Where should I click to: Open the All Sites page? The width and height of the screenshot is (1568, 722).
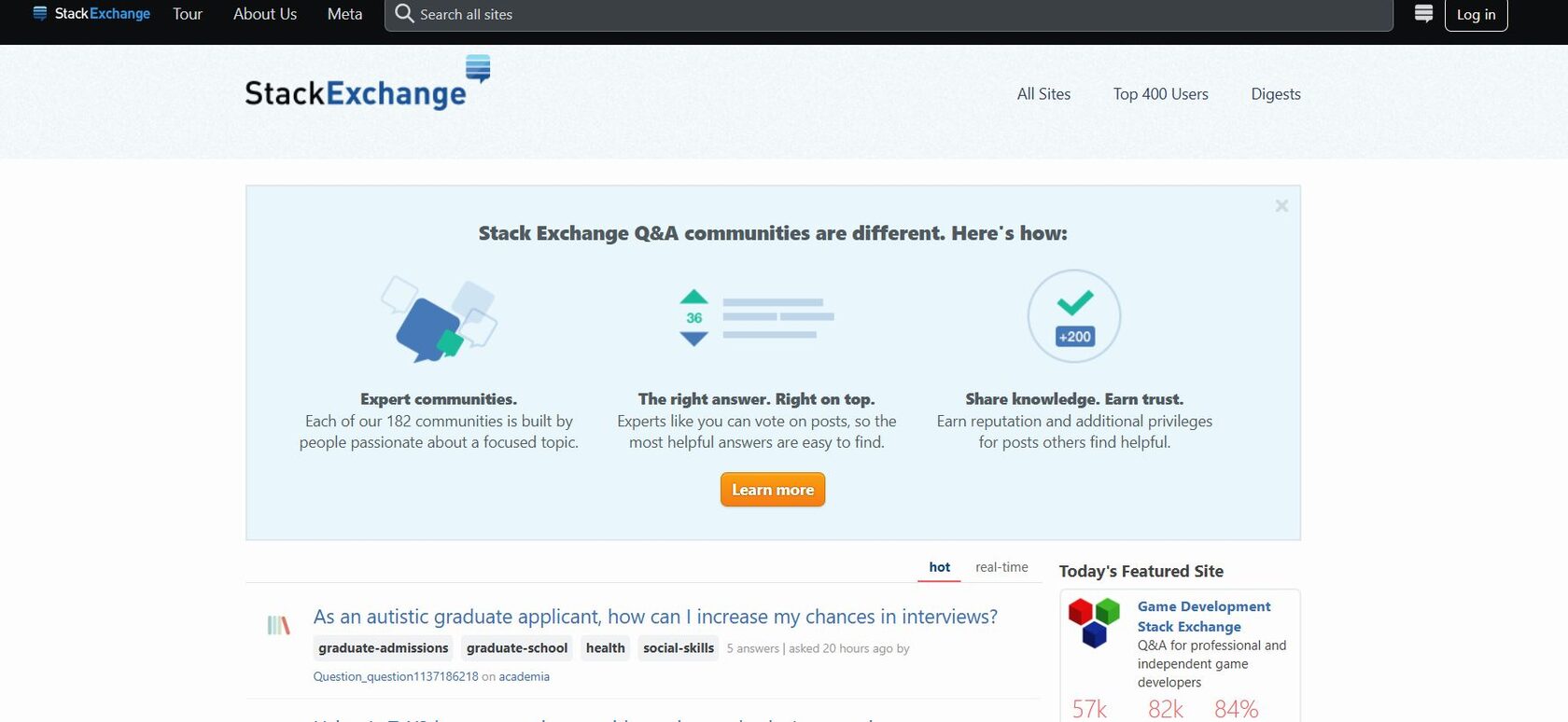1043,94
